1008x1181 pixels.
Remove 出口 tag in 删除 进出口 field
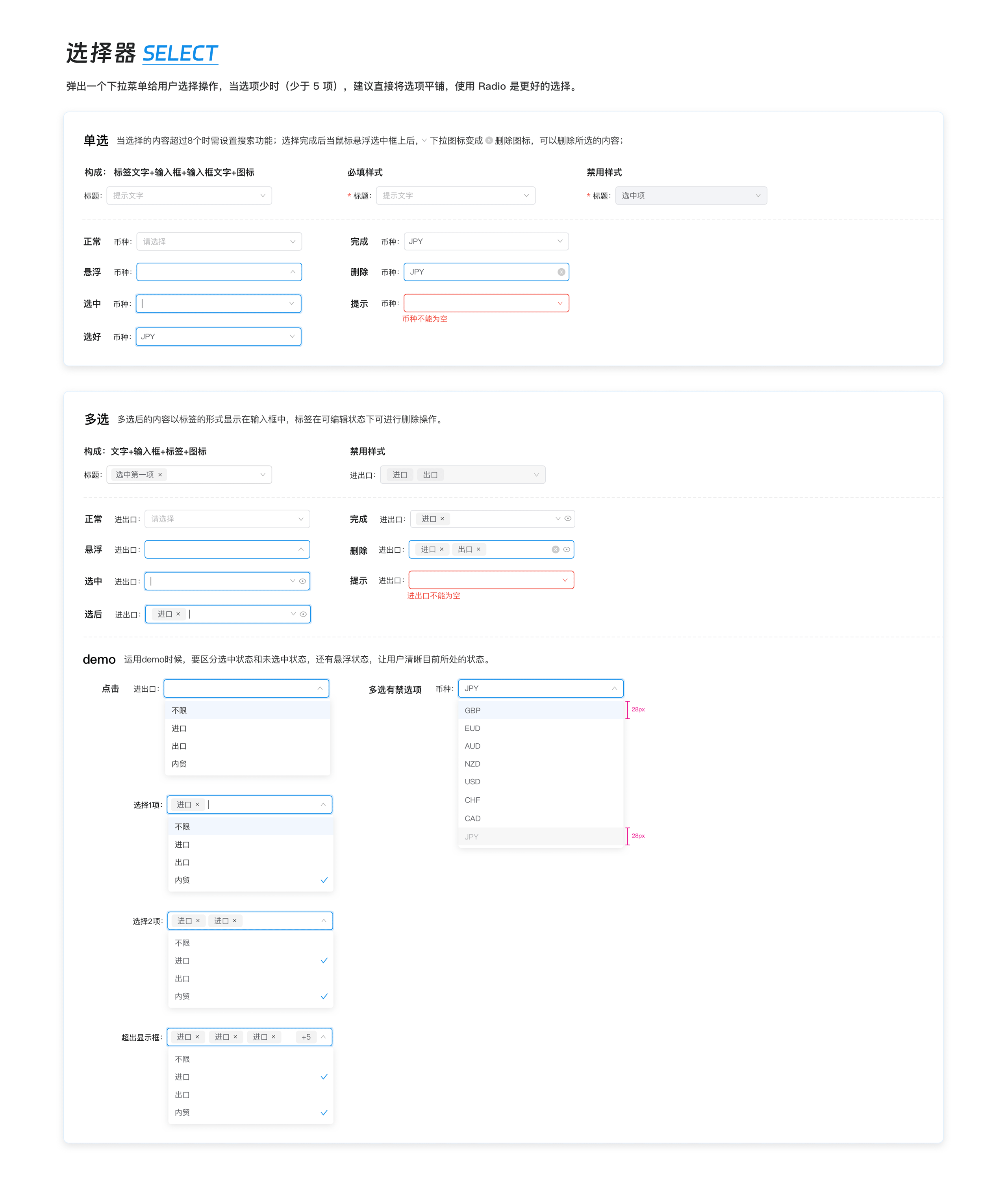[479, 550]
